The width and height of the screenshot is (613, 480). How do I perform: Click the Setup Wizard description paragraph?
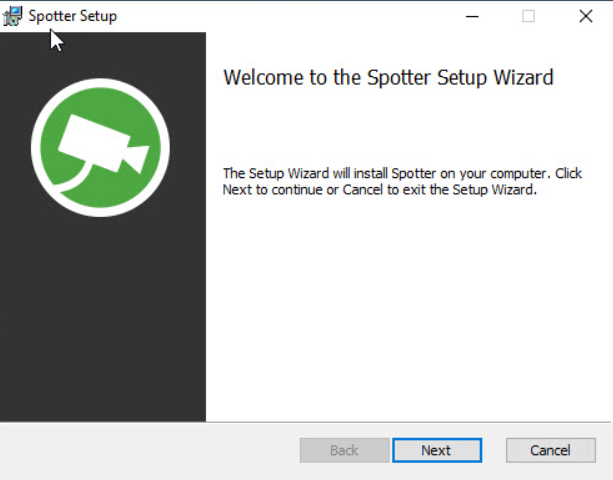[400, 181]
